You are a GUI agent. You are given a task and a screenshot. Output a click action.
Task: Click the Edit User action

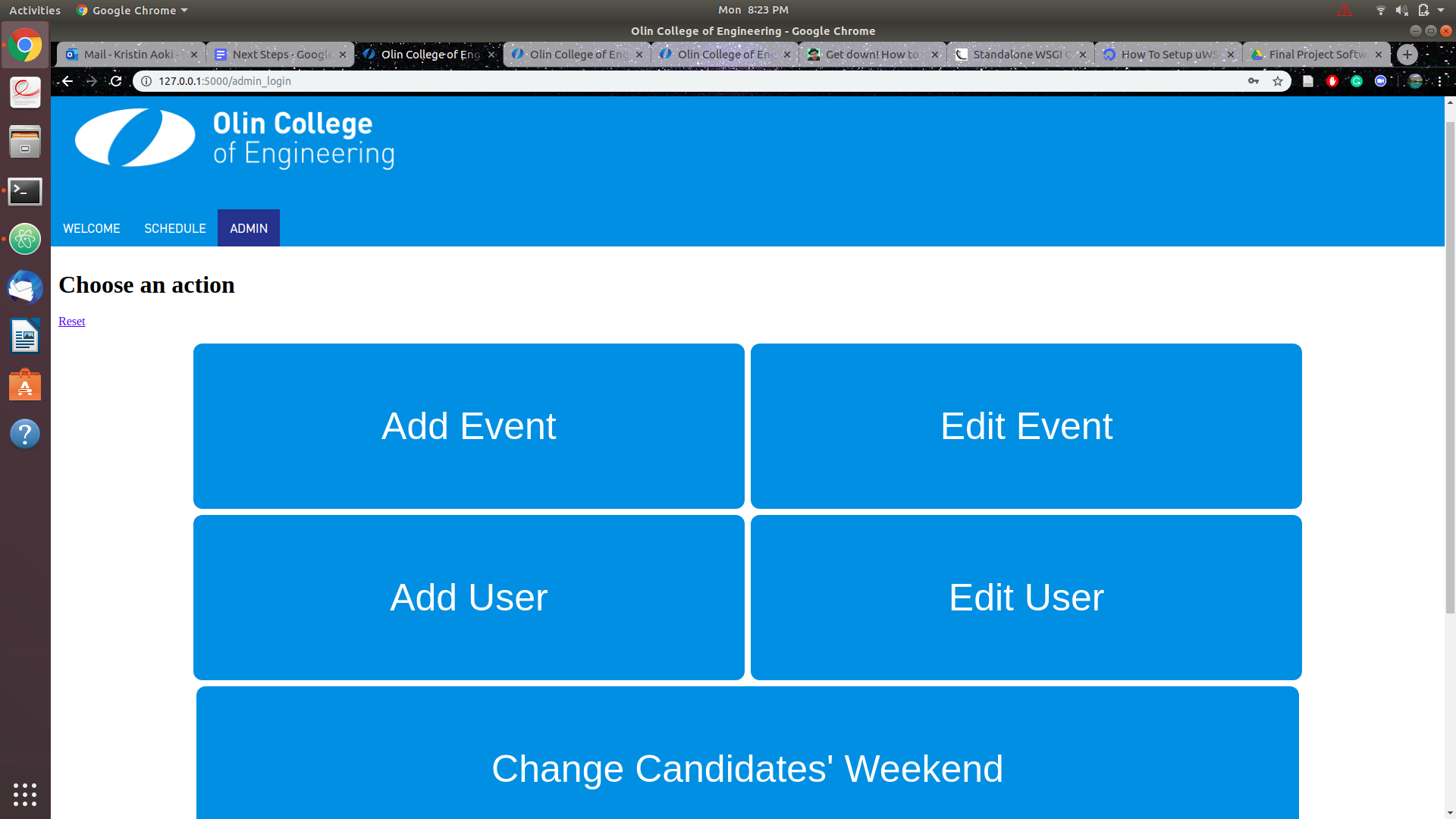(1026, 597)
